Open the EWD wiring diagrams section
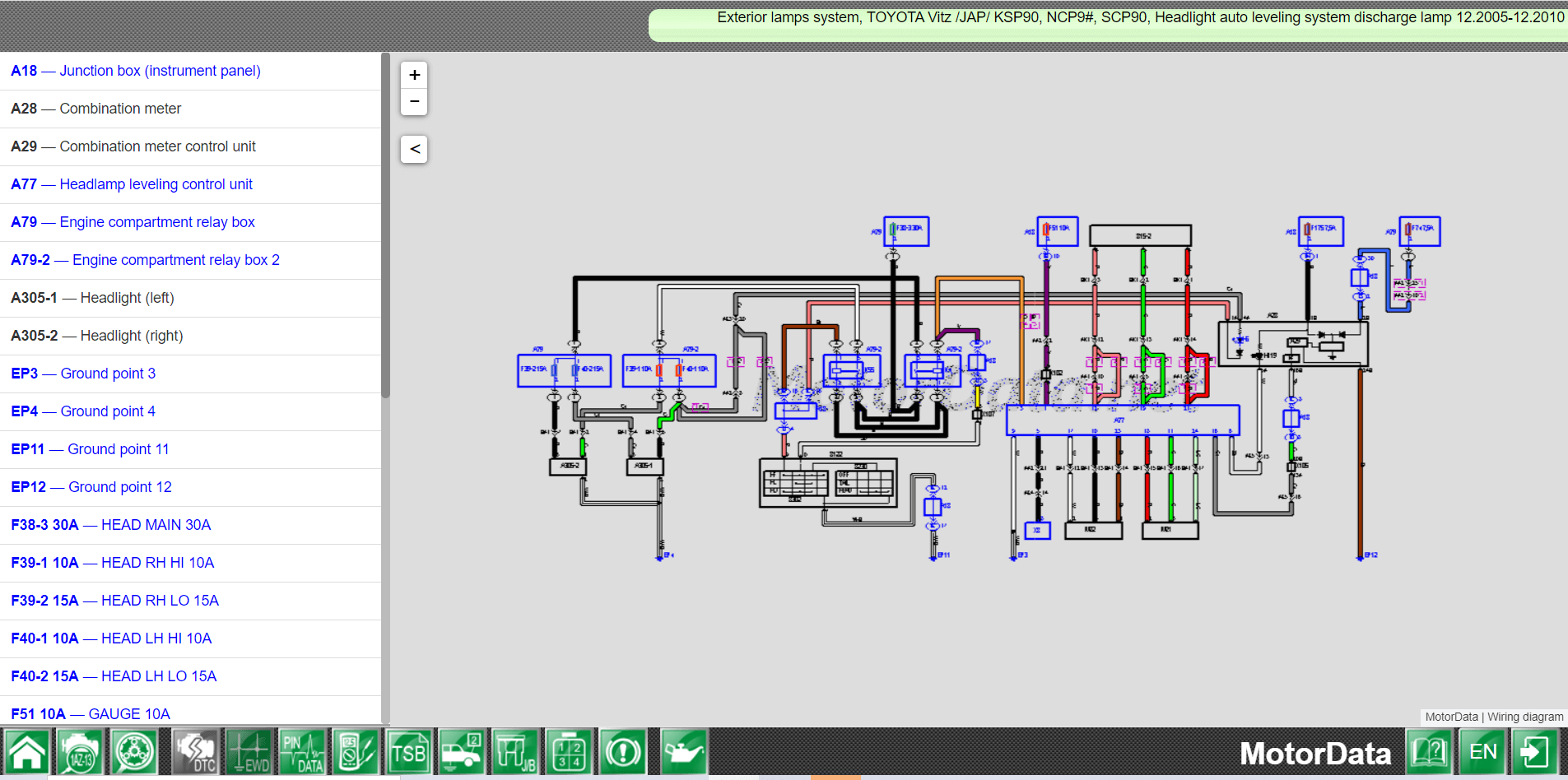1568x780 pixels. (x=249, y=752)
